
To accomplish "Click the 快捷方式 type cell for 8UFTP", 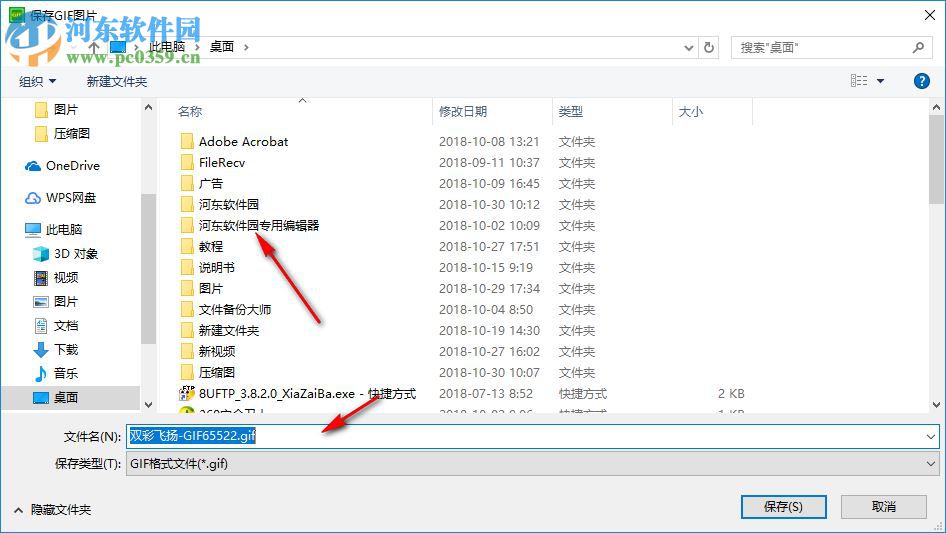I will click(583, 394).
